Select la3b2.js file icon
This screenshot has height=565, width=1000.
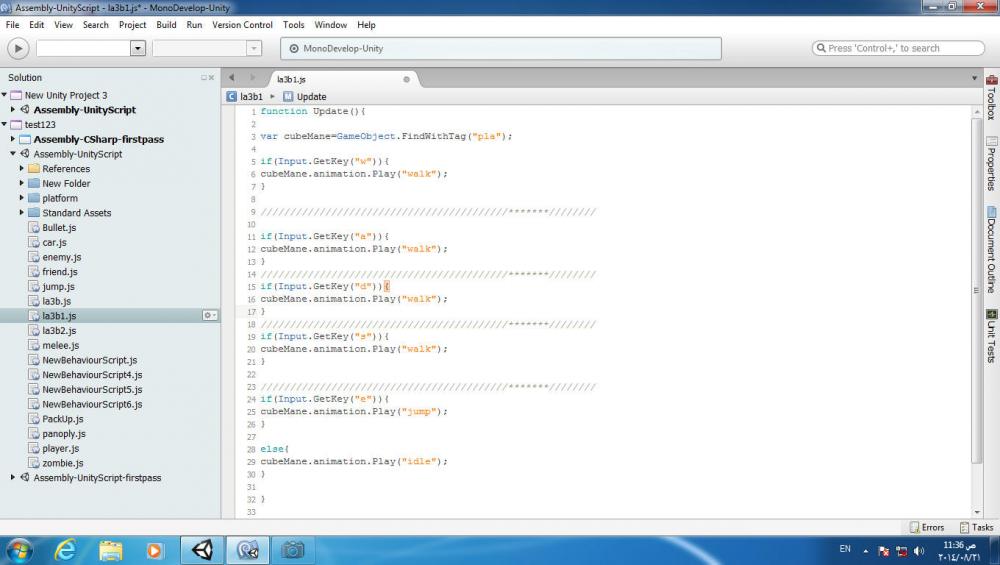pos(34,330)
